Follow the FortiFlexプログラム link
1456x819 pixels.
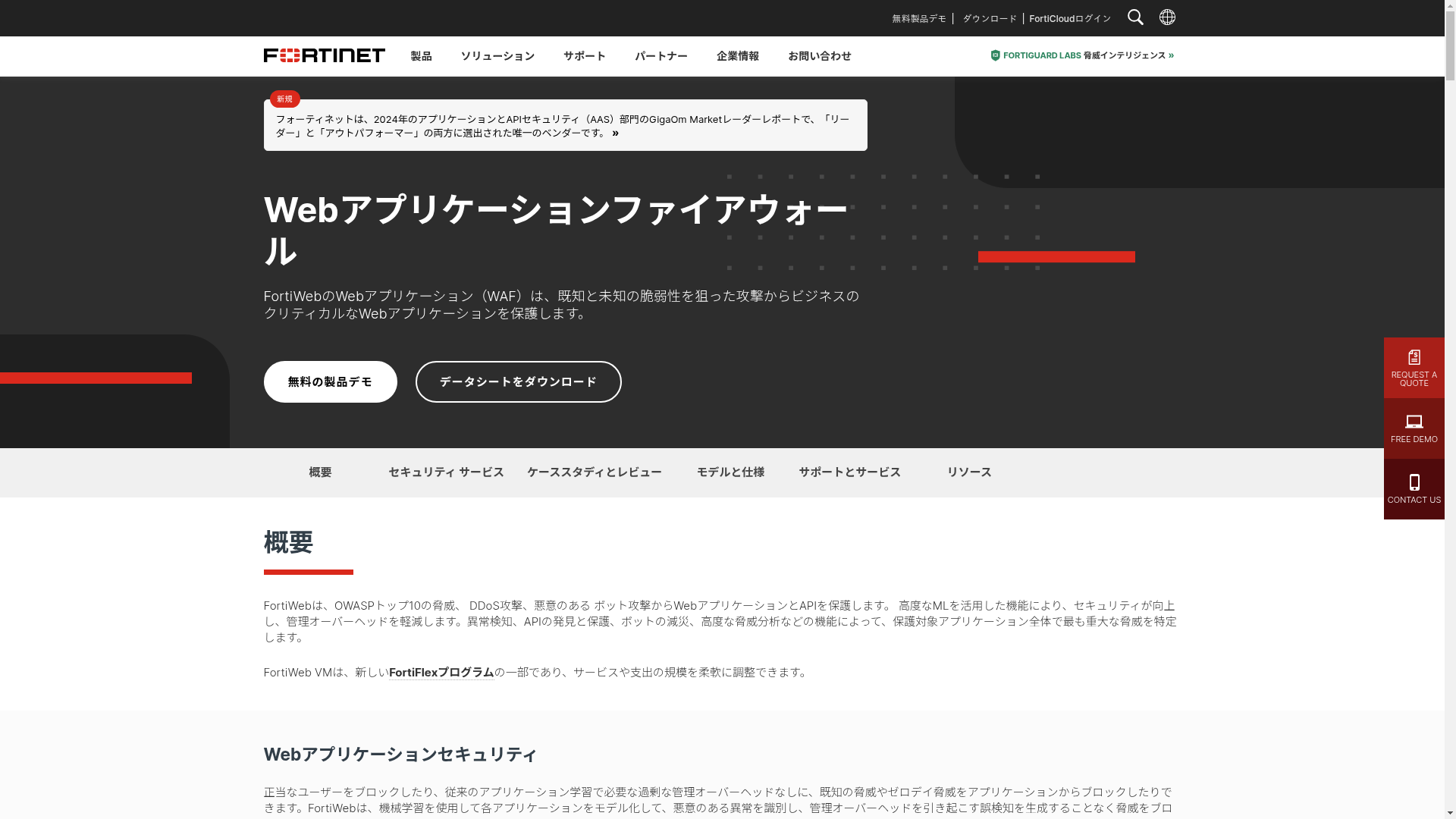tap(441, 673)
